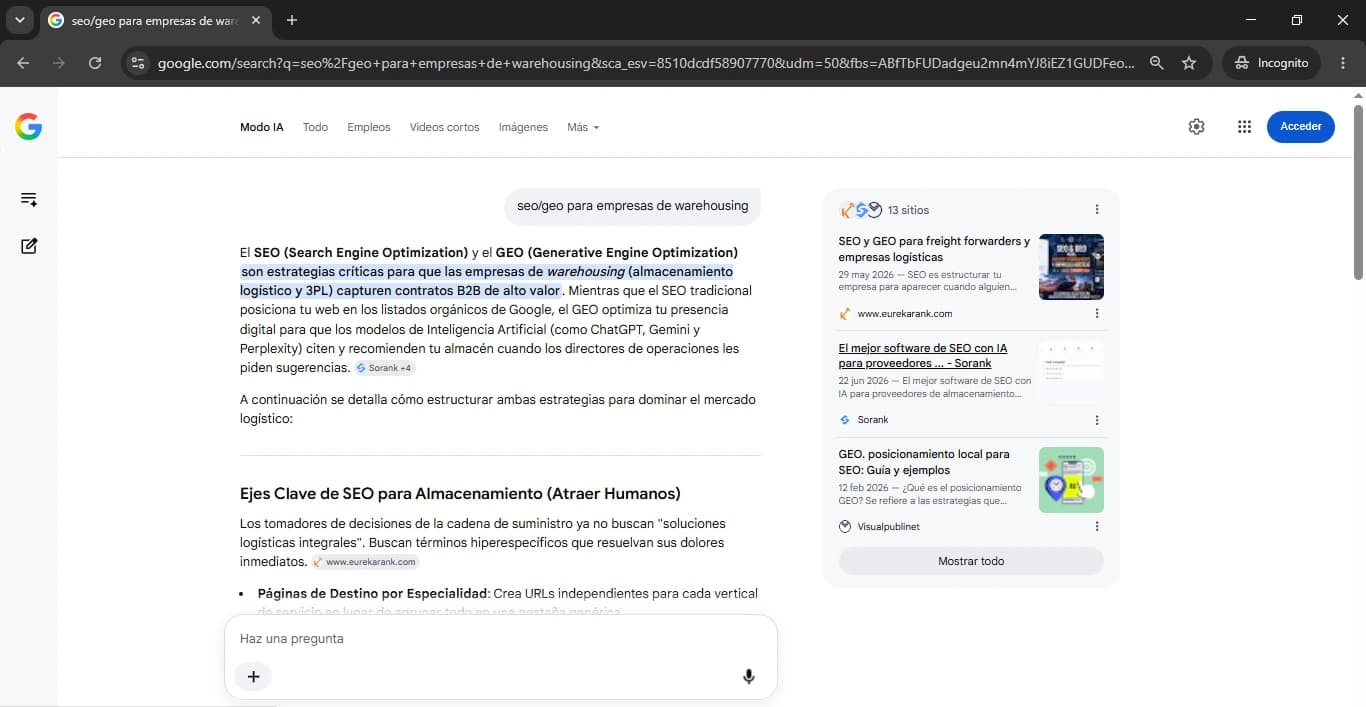Image resolution: width=1366 pixels, height=707 pixels.
Task: Open the Chrome three-dot menu
Action: 1344,63
